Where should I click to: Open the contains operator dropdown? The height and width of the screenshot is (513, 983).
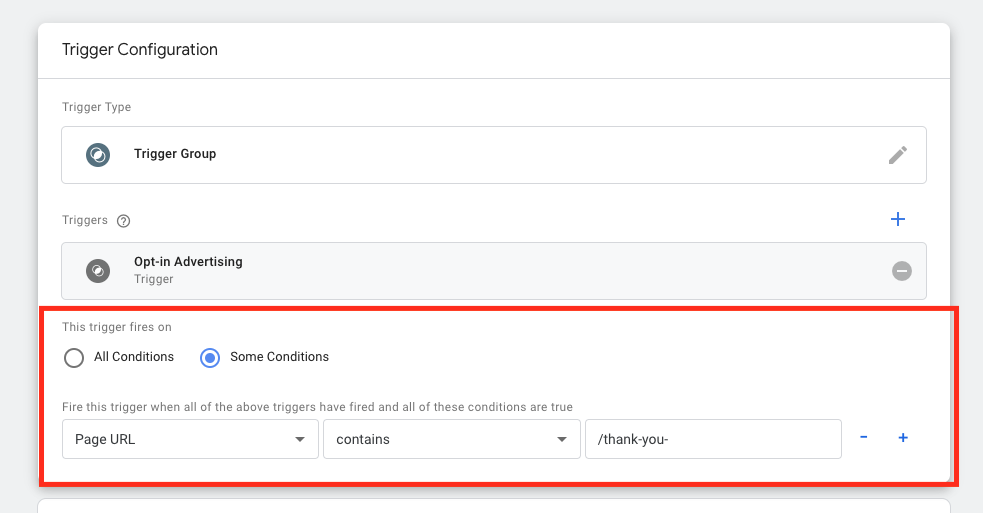click(452, 439)
